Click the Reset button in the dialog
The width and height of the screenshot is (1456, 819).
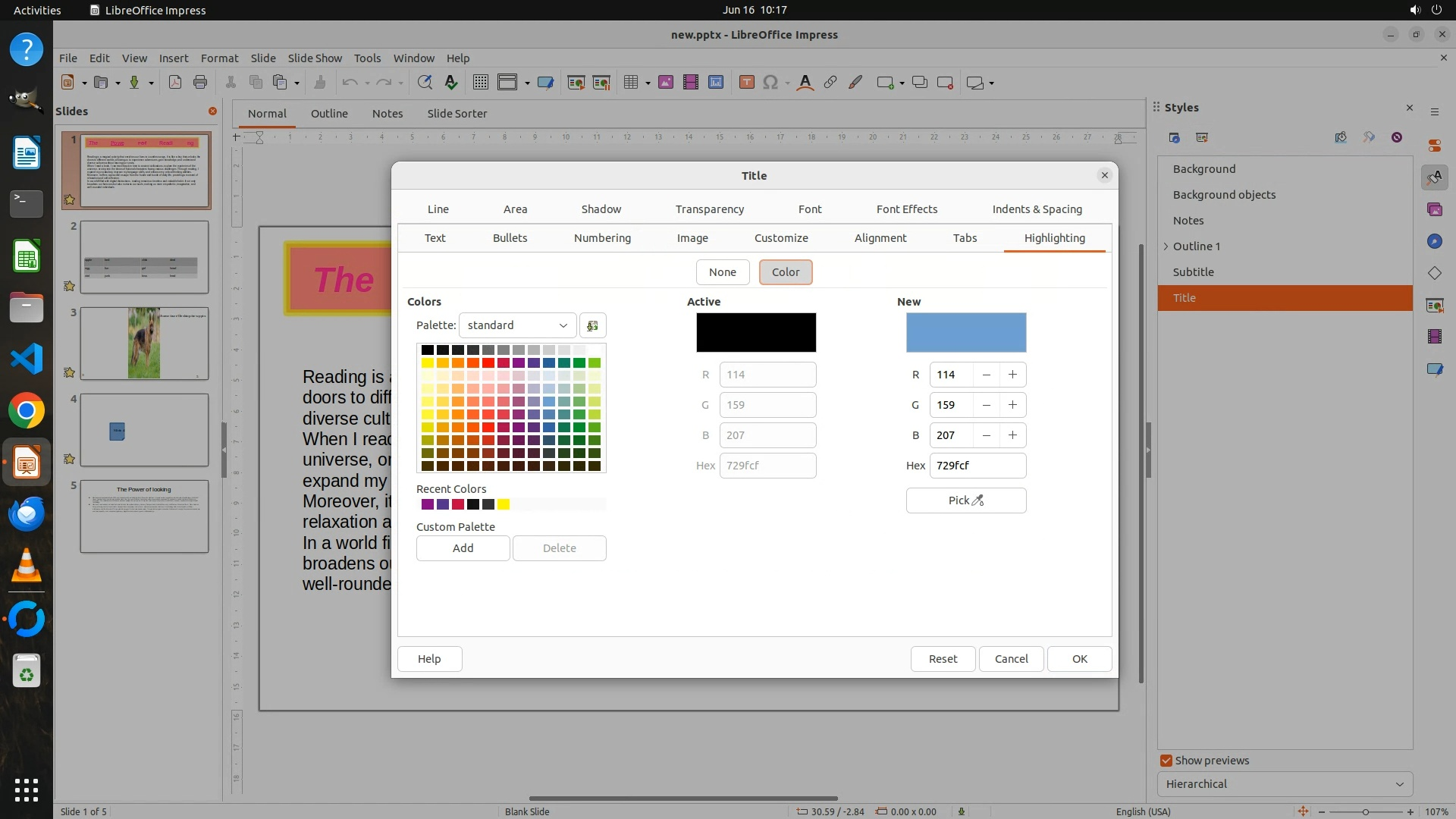coord(943,659)
